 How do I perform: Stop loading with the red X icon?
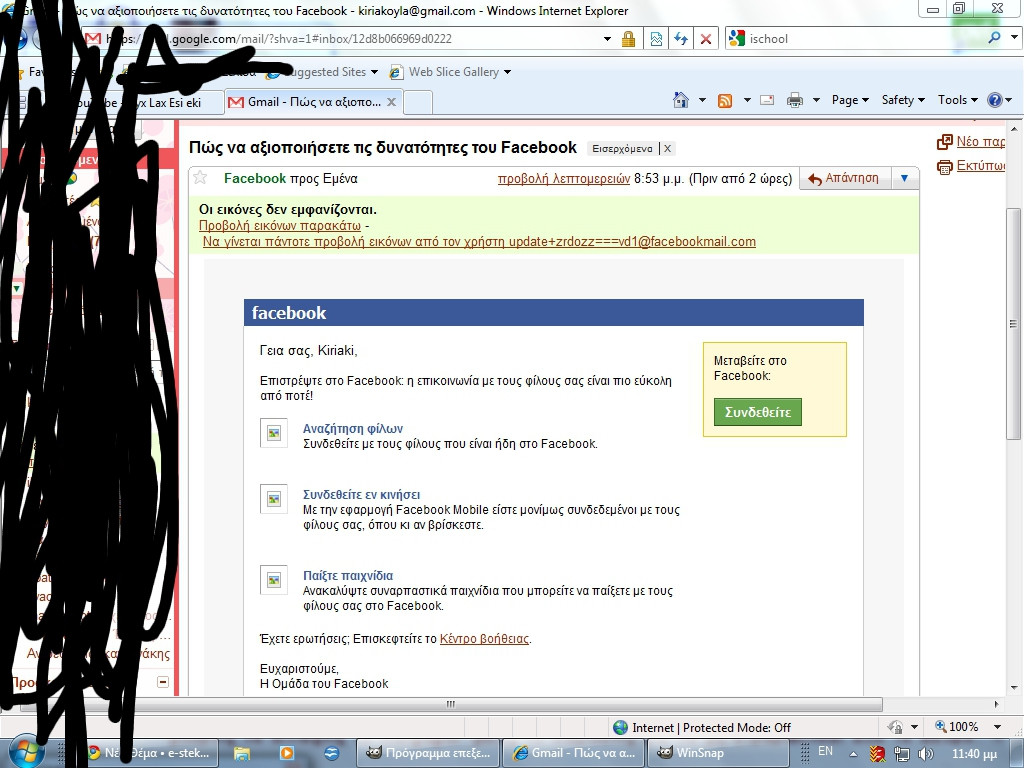[706, 39]
